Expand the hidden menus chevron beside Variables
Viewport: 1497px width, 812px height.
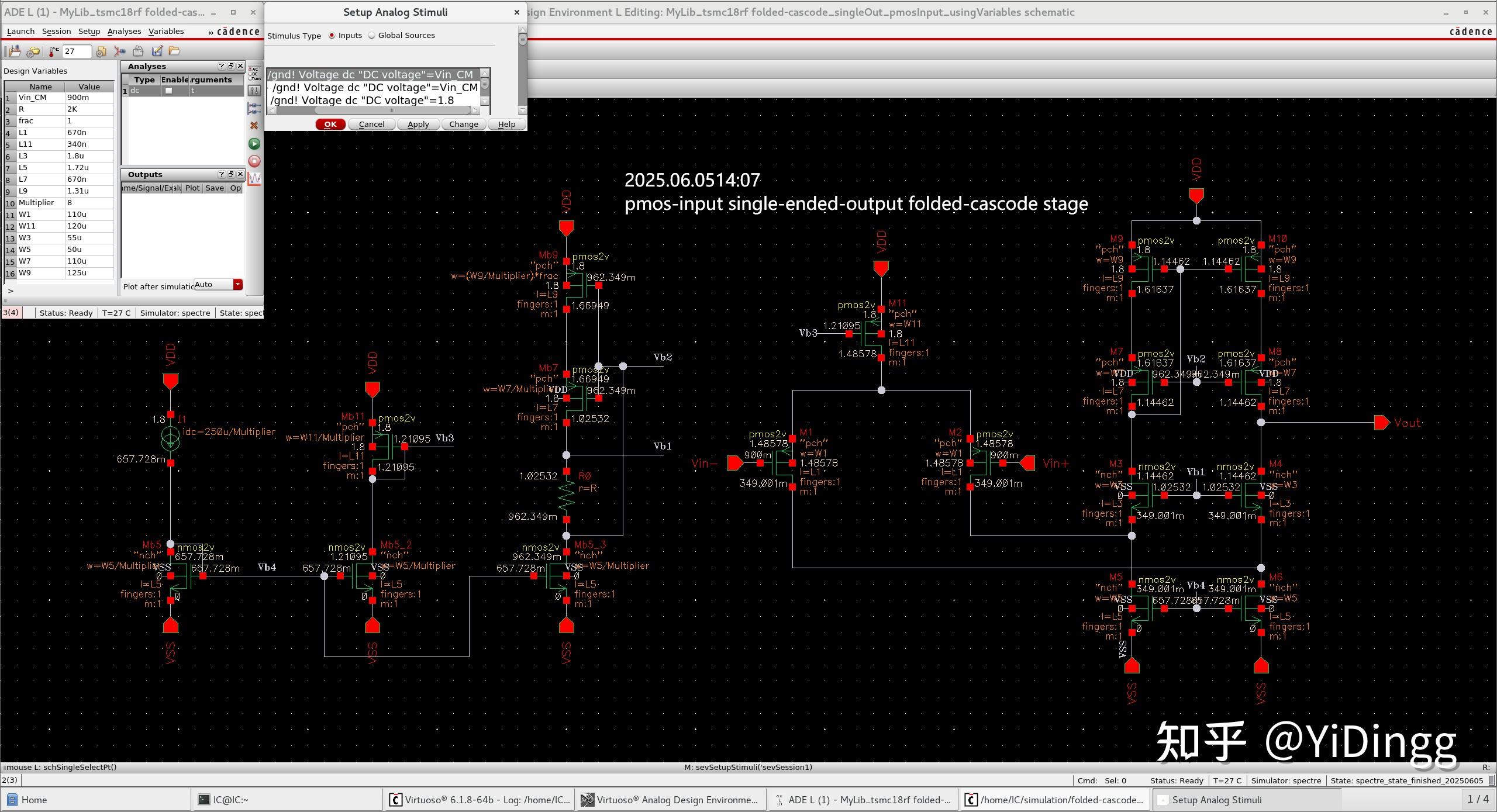pyautogui.click(x=211, y=32)
